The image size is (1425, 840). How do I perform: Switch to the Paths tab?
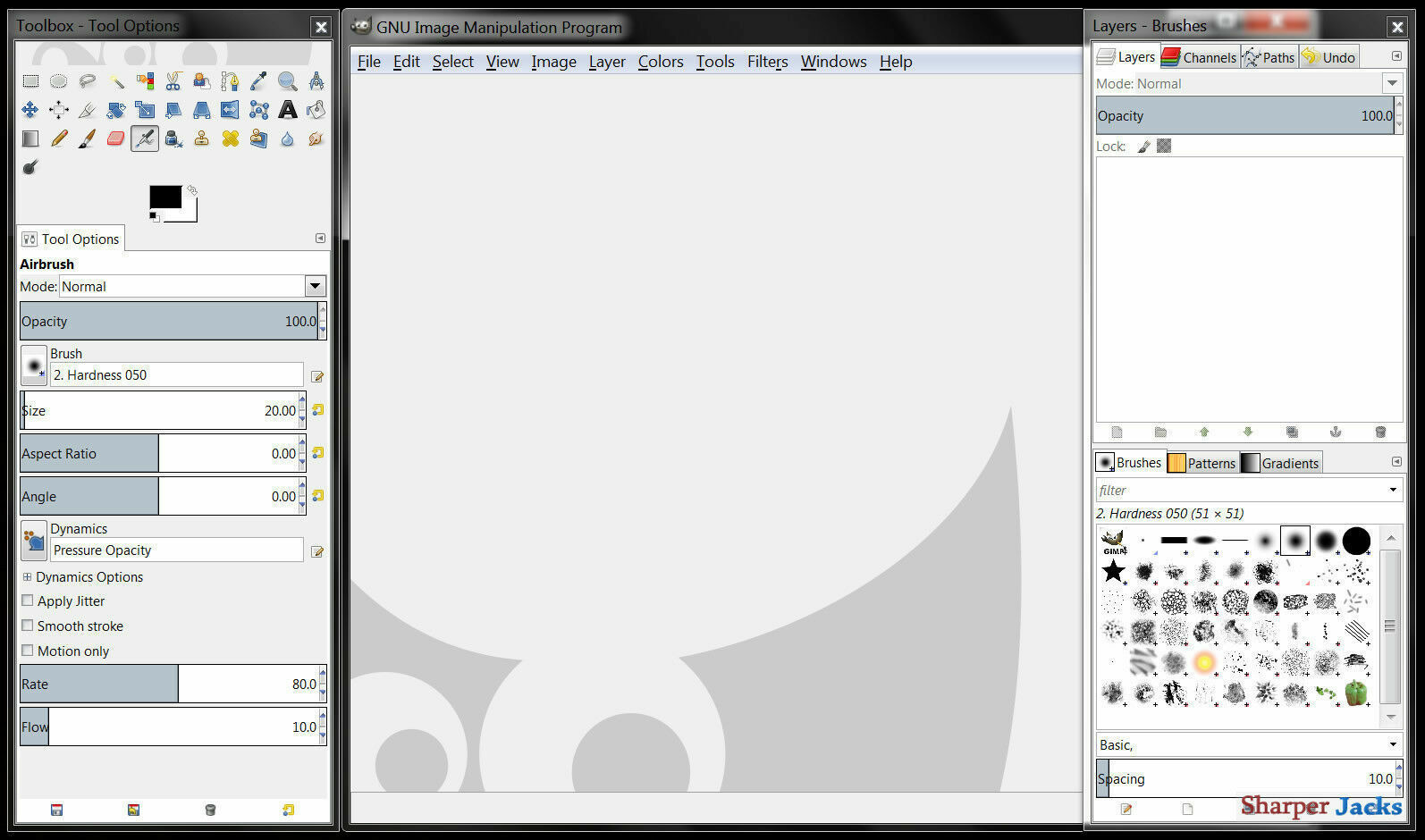1269,57
